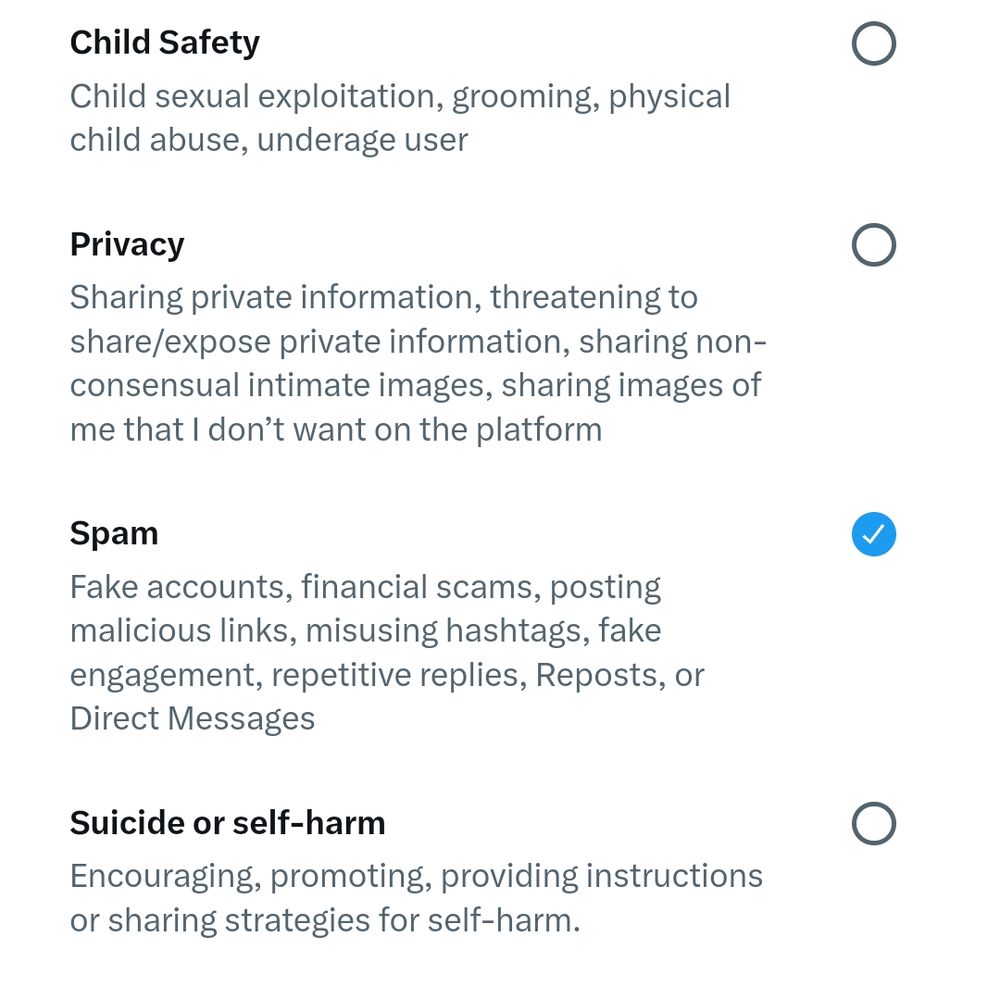Deselect the checked Spam radio button
1000x1000 pixels.
[x=874, y=534]
